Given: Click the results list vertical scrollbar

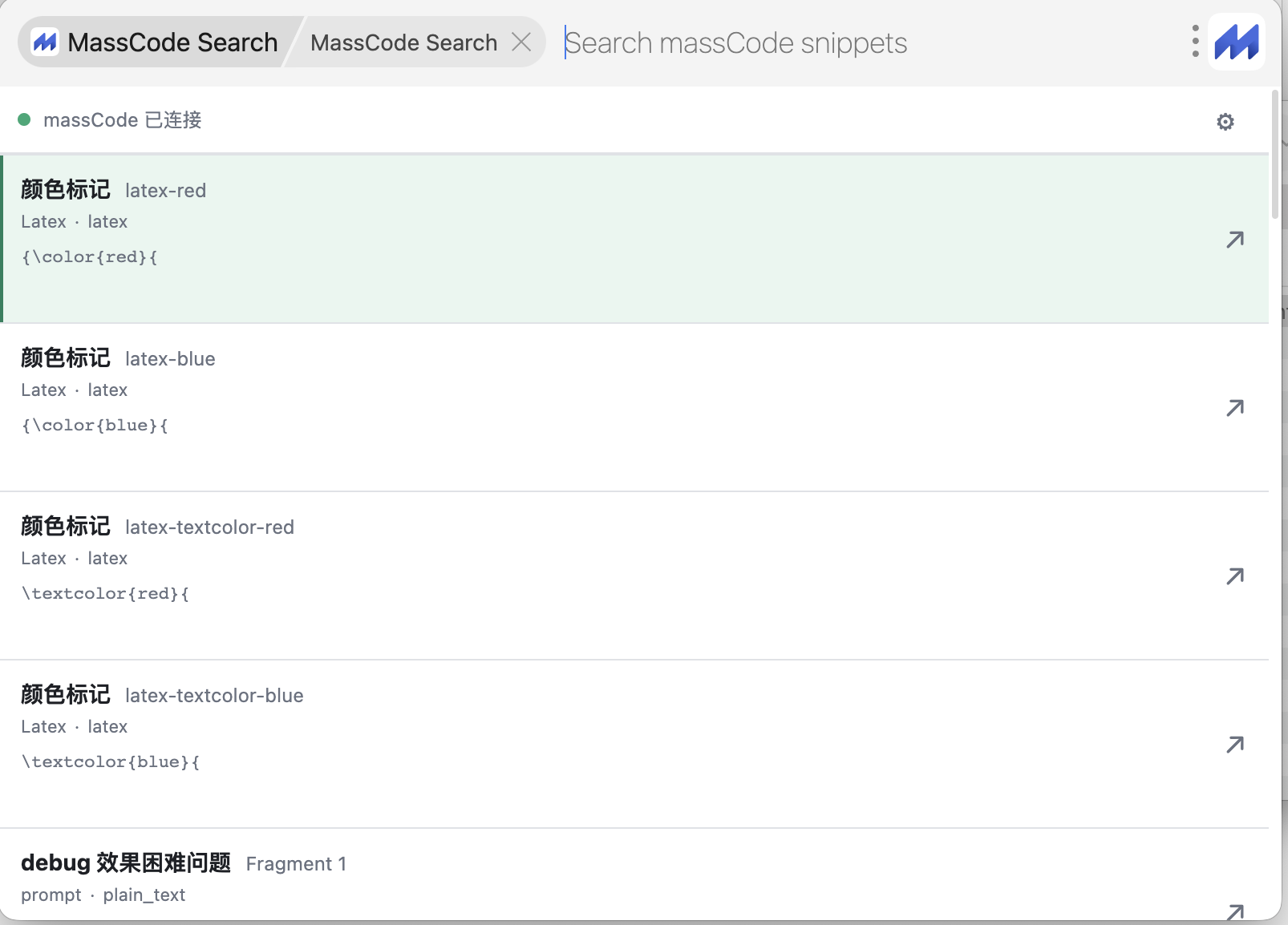Looking at the screenshot, I should pos(1275,155).
